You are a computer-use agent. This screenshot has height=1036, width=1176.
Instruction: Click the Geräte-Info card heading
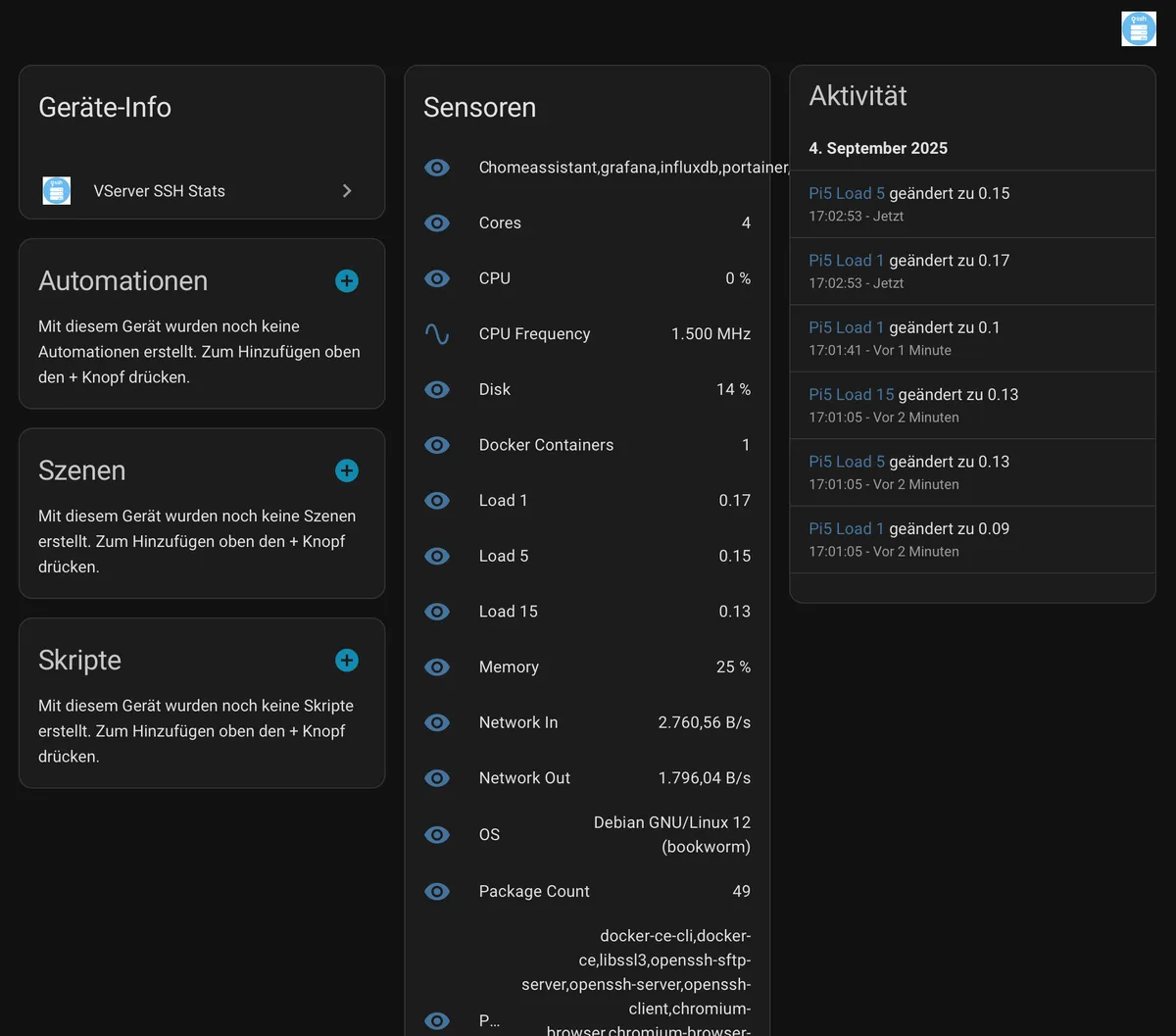[105, 108]
